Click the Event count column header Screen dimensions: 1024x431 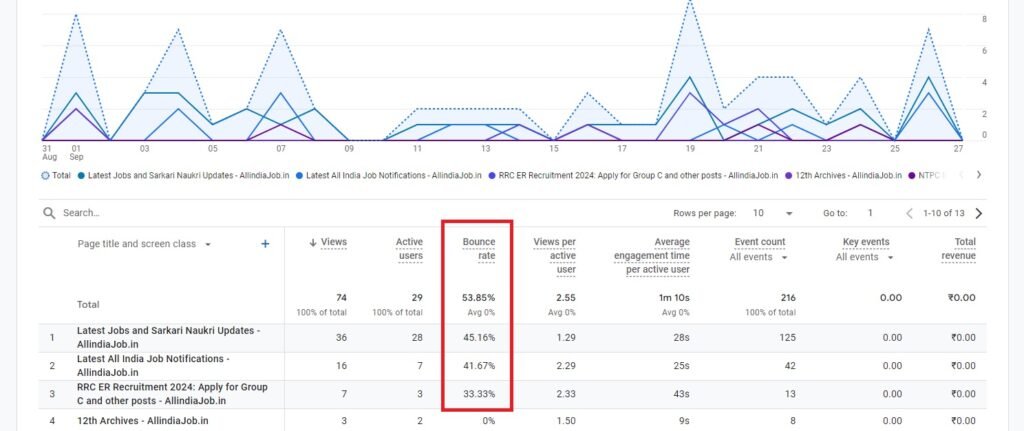tap(760, 242)
